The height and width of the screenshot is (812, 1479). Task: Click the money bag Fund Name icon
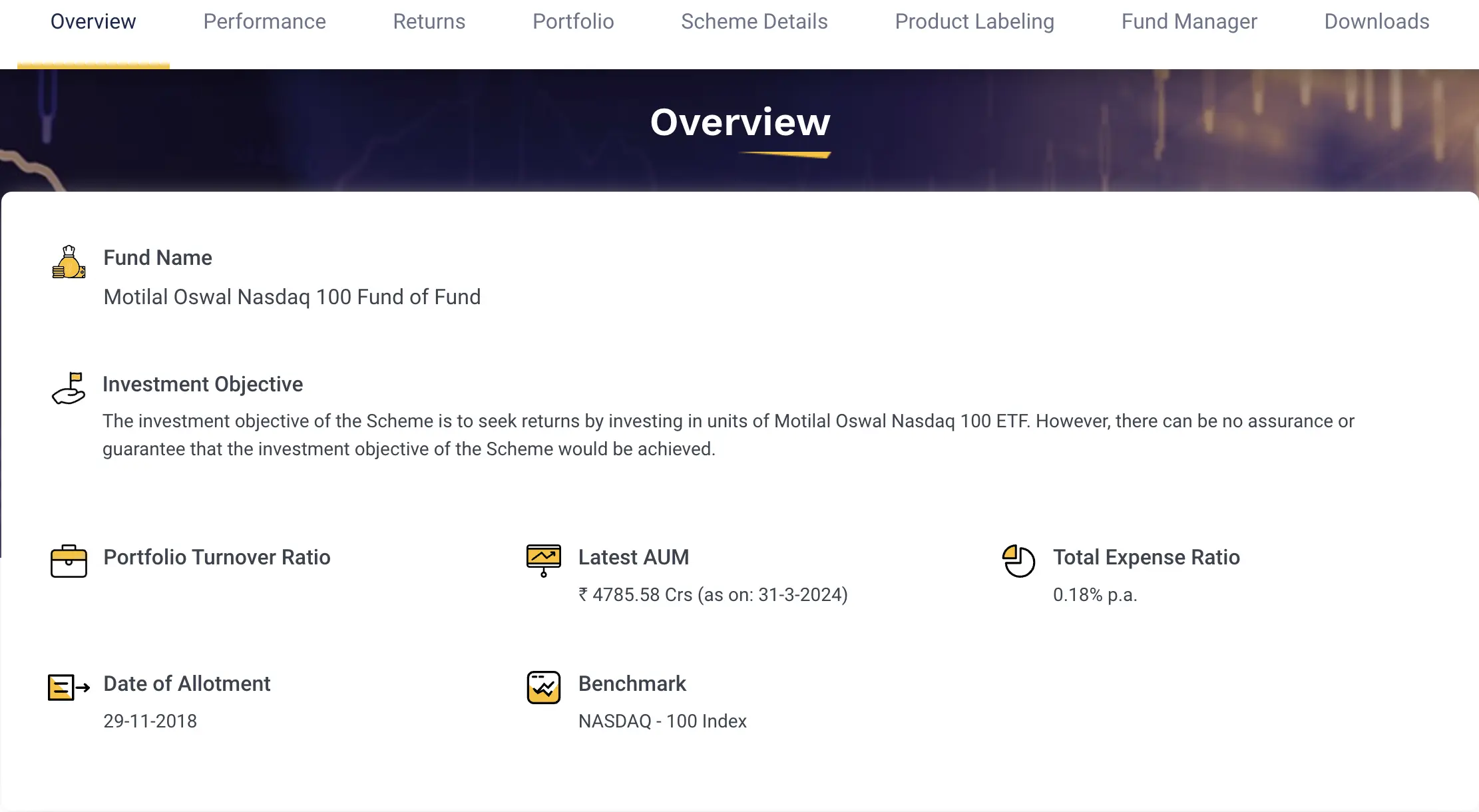(69, 262)
